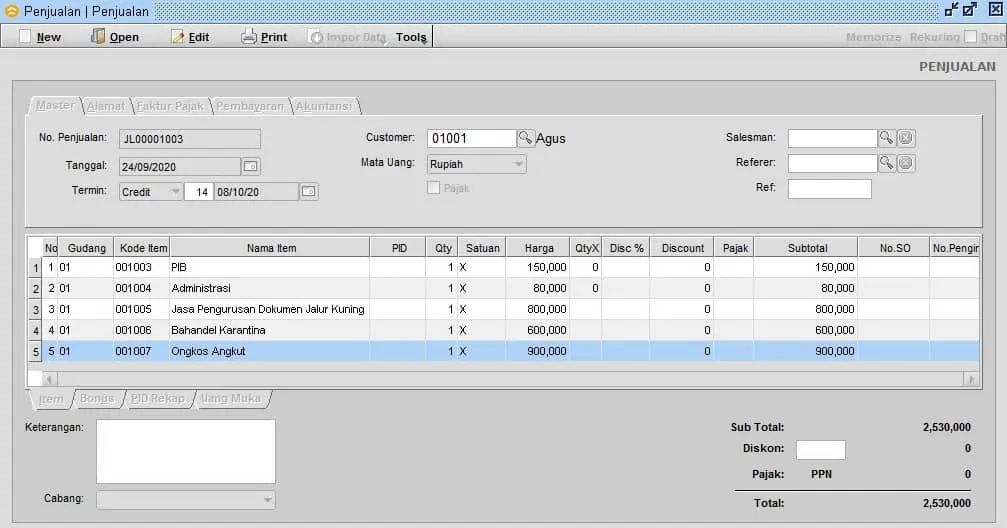Image resolution: width=1007 pixels, height=528 pixels.
Task: Click the scrollbar left arrow
Action: click(x=49, y=379)
